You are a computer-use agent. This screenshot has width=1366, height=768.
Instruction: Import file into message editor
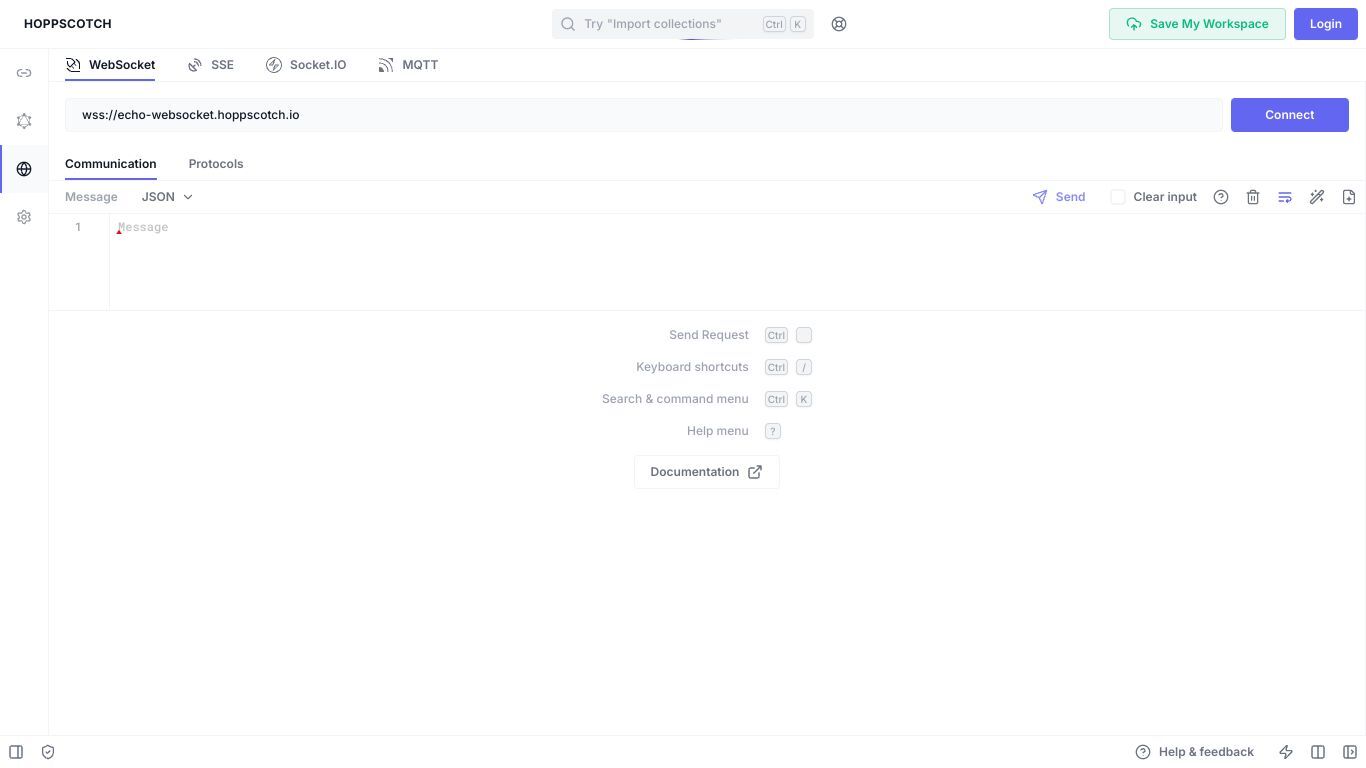pos(1349,197)
